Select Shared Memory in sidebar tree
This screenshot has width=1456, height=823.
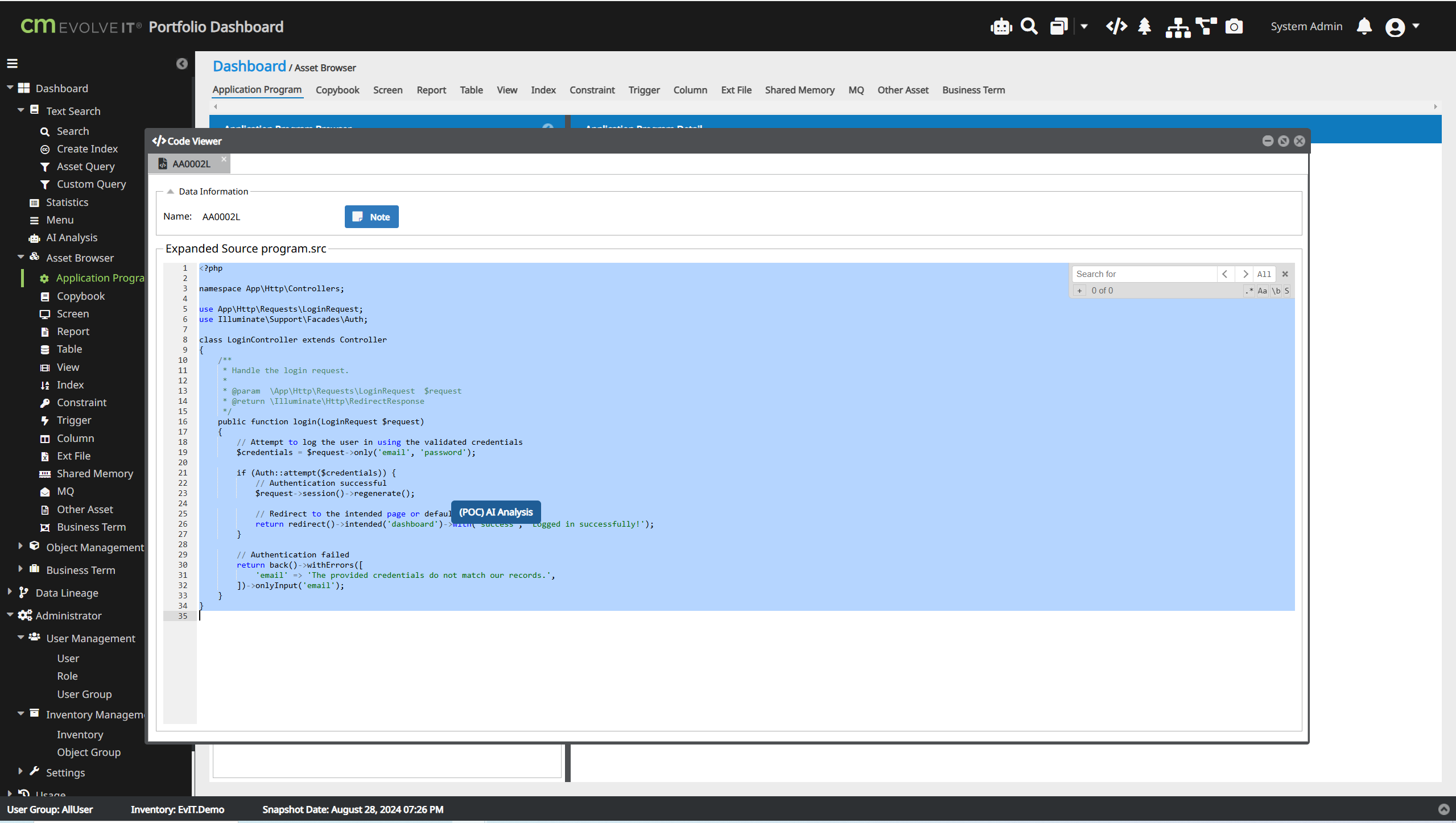94,473
